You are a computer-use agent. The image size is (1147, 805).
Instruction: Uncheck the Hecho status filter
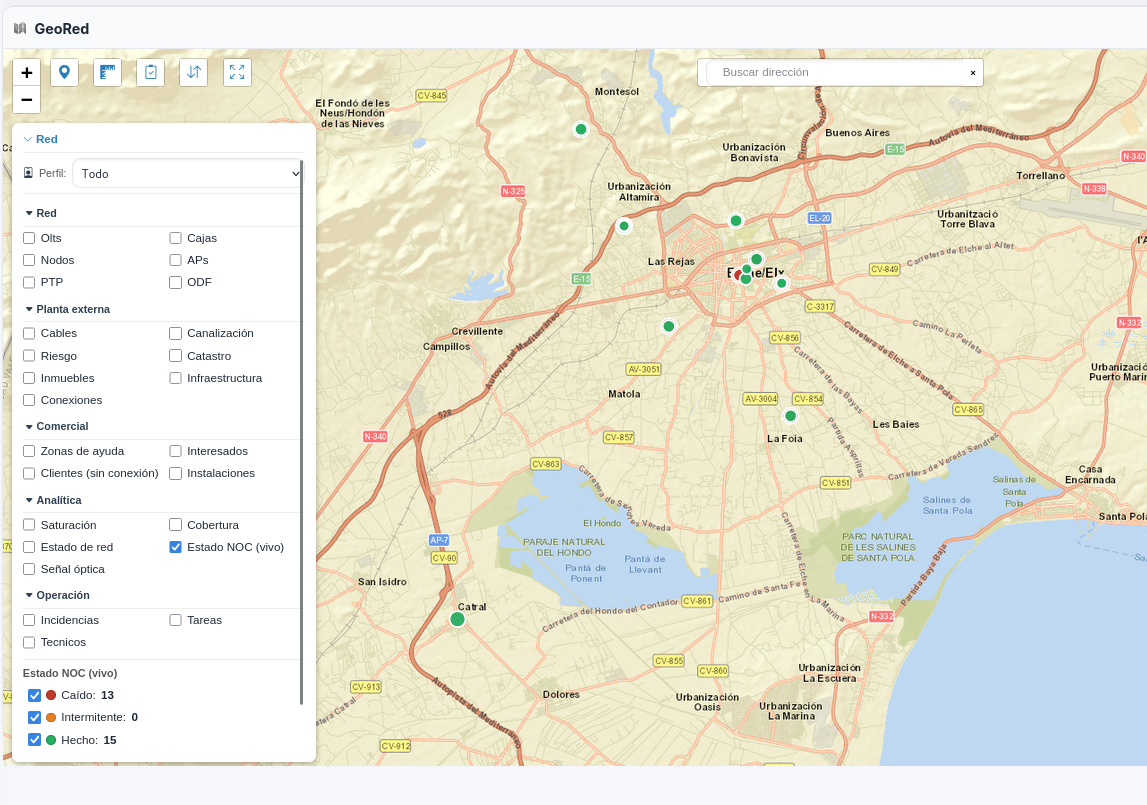[34, 740]
